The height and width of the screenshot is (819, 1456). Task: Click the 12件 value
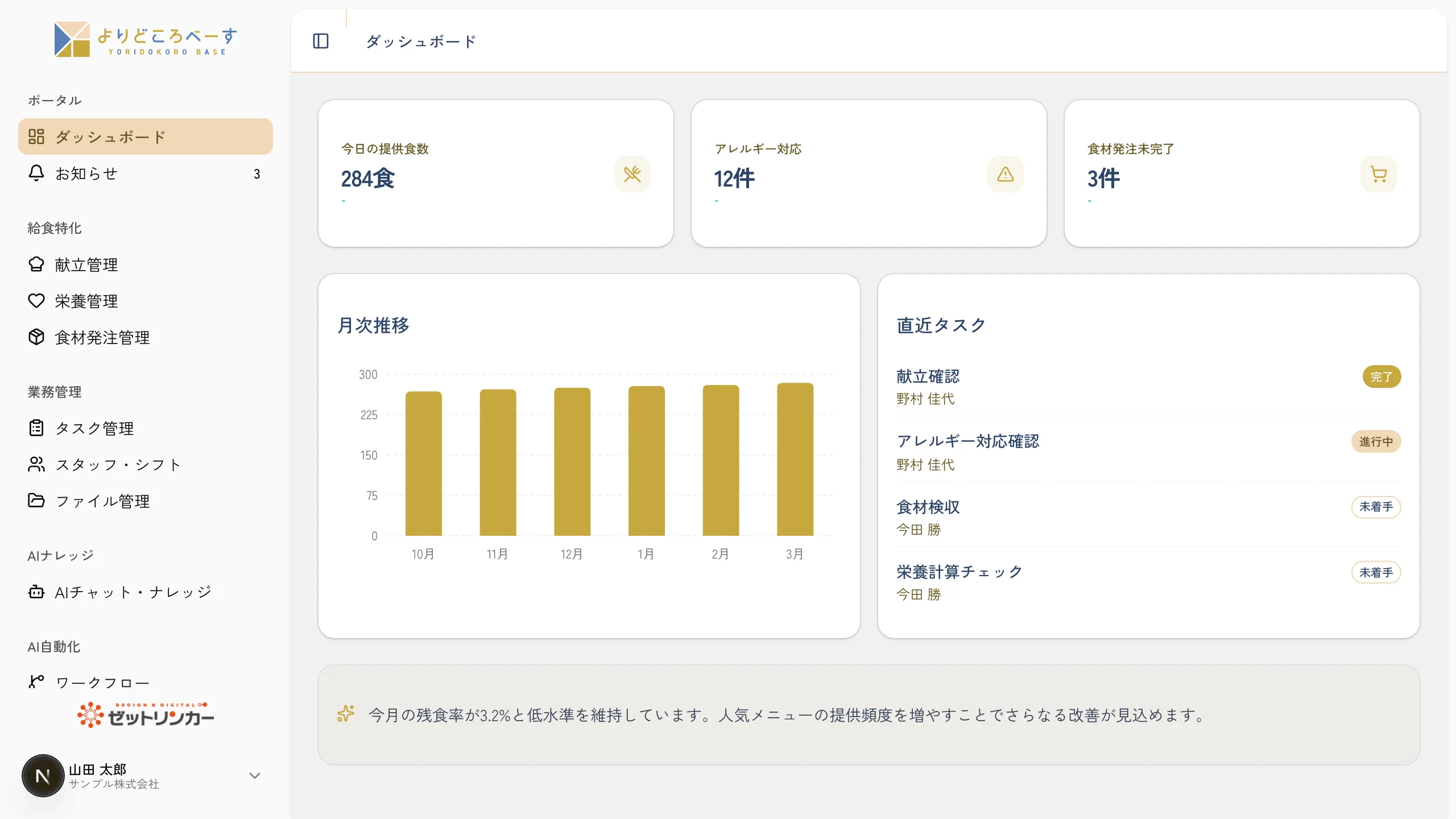pyautogui.click(x=734, y=179)
